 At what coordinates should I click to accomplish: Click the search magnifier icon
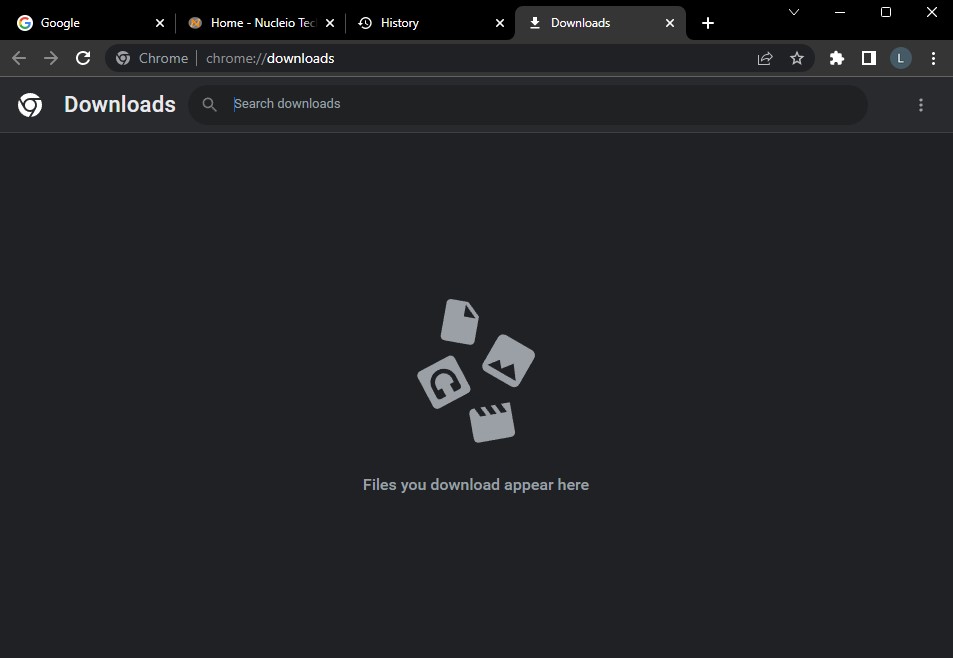tap(210, 105)
